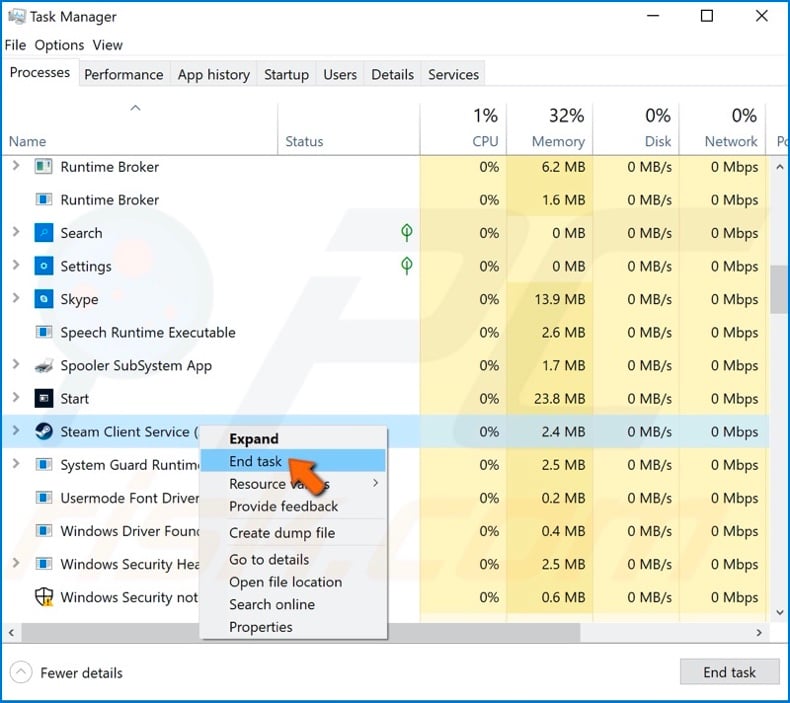
Task: Sort by the Network column header
Action: click(722, 129)
